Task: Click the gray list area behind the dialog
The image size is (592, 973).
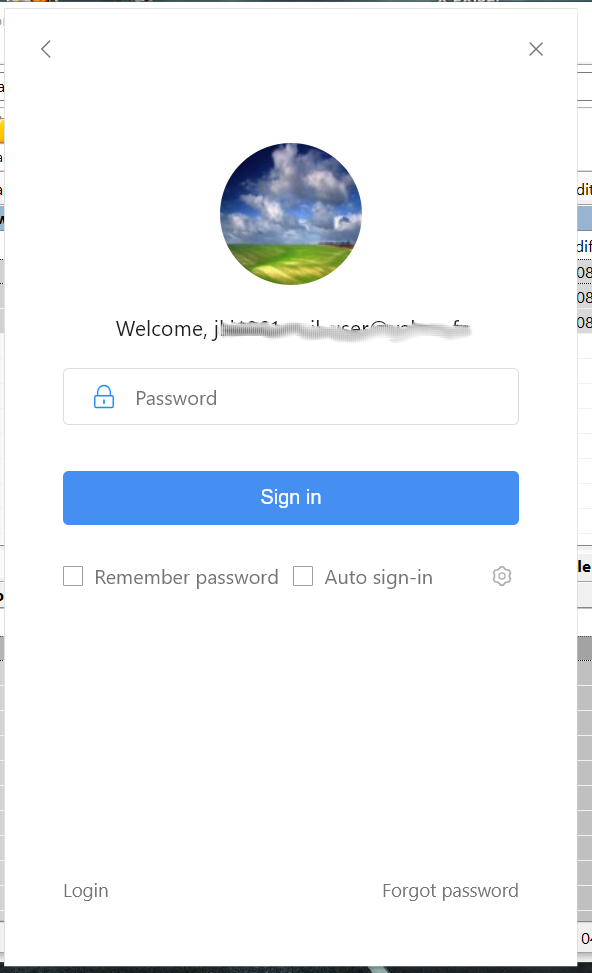Action: pos(585,776)
